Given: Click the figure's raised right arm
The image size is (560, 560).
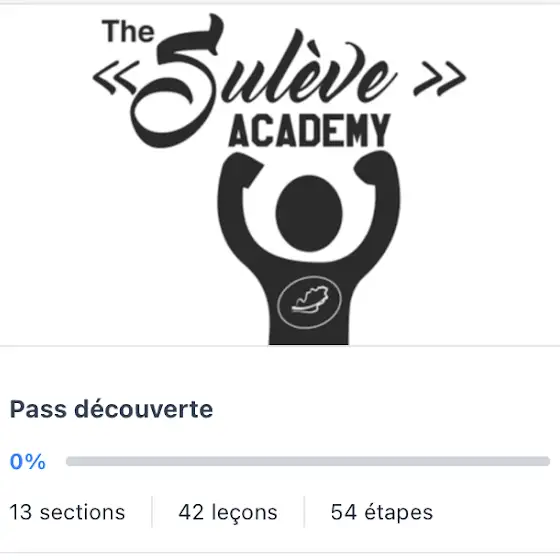Looking at the screenshot, I should 380,200.
